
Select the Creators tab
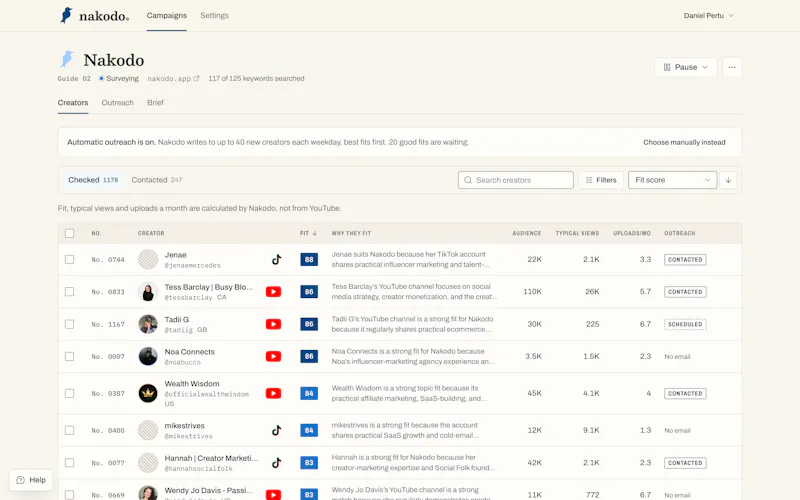(x=73, y=103)
